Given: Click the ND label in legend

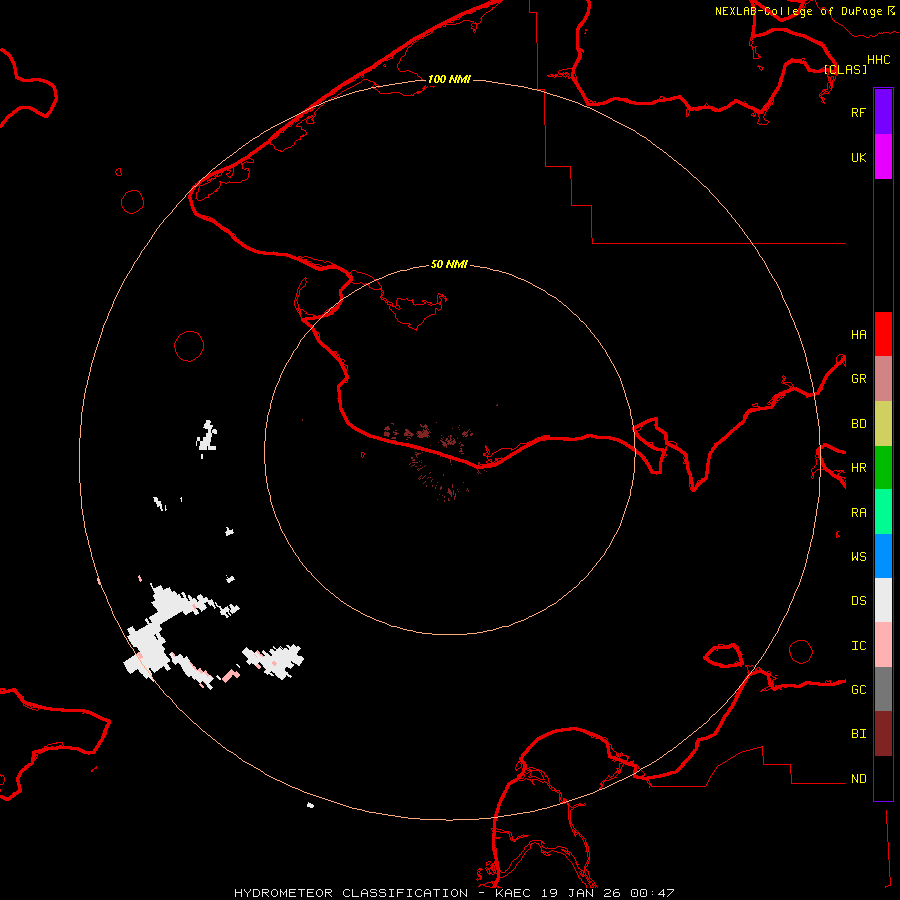Looking at the screenshot, I should click(x=858, y=778).
